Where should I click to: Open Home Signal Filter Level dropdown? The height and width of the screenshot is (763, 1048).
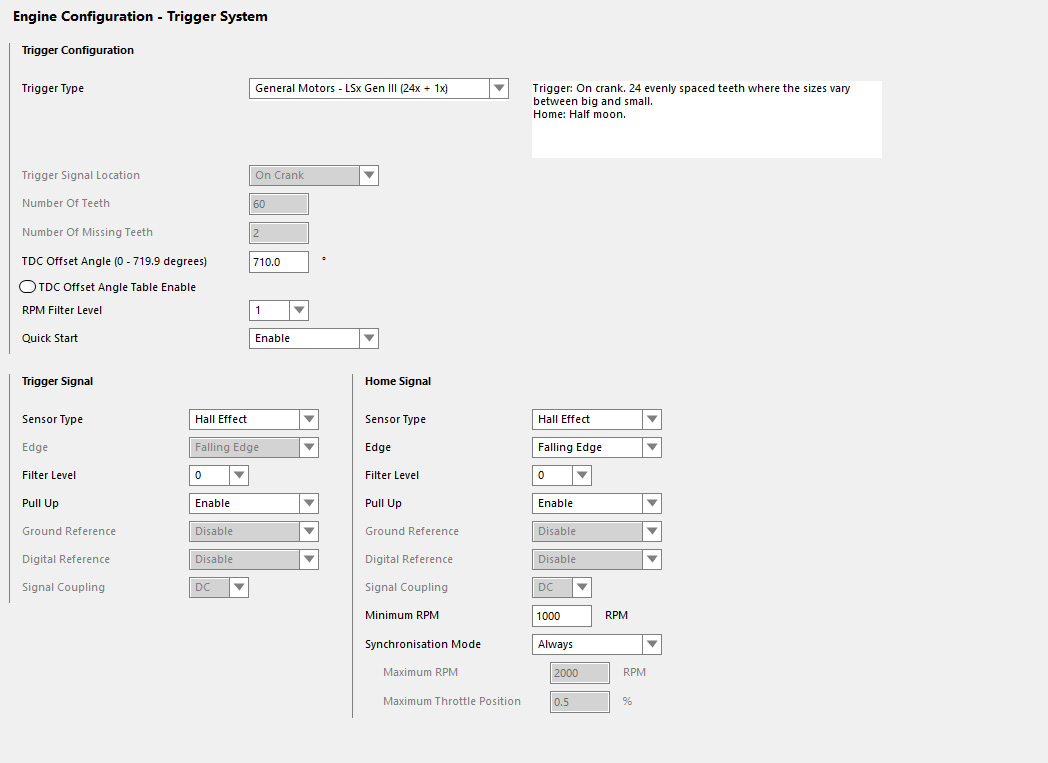coord(561,476)
